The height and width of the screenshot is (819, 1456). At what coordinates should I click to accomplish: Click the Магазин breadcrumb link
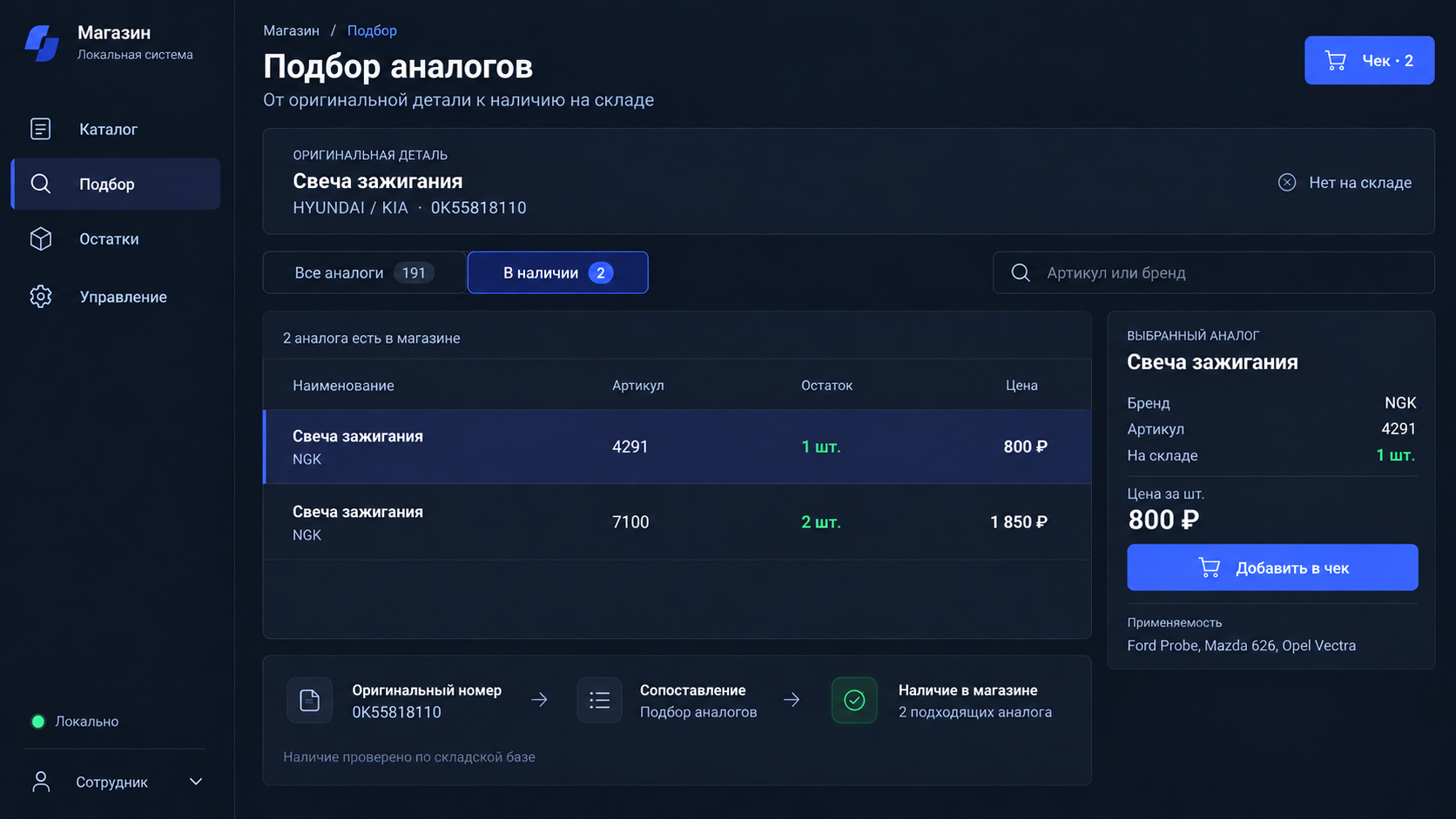pos(291,30)
